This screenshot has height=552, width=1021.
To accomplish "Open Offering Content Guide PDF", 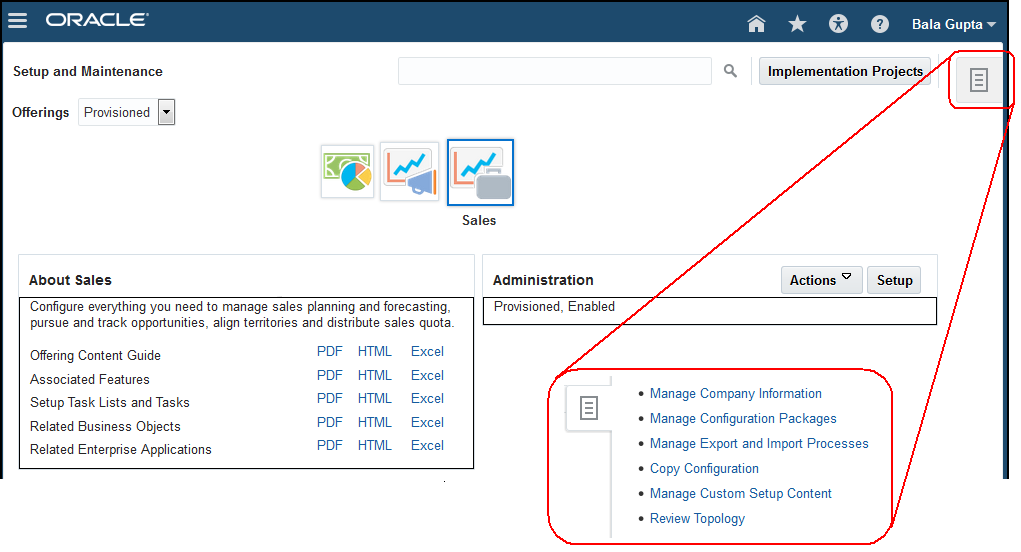I will pyautogui.click(x=329, y=352).
